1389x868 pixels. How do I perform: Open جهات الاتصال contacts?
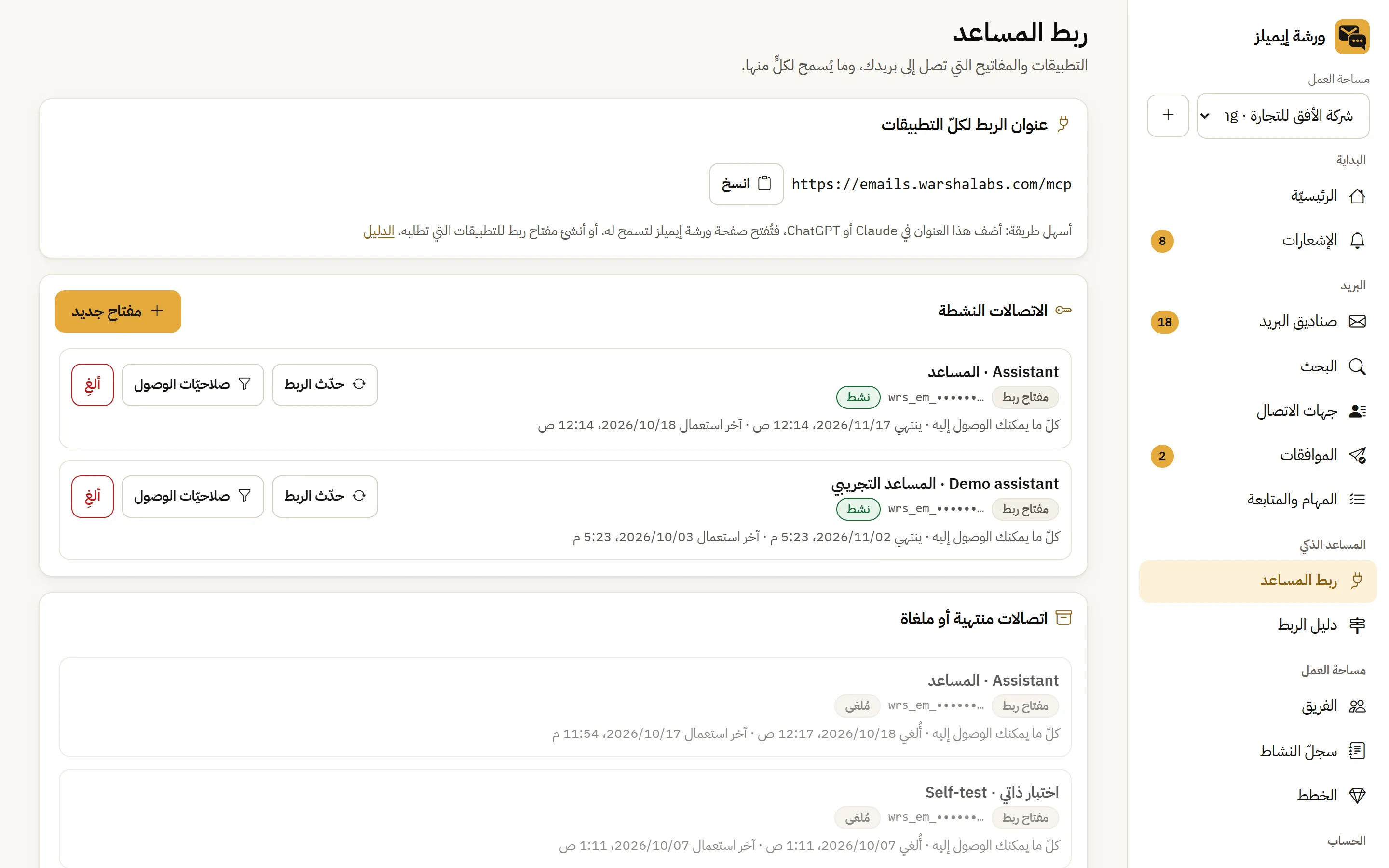1257,411
